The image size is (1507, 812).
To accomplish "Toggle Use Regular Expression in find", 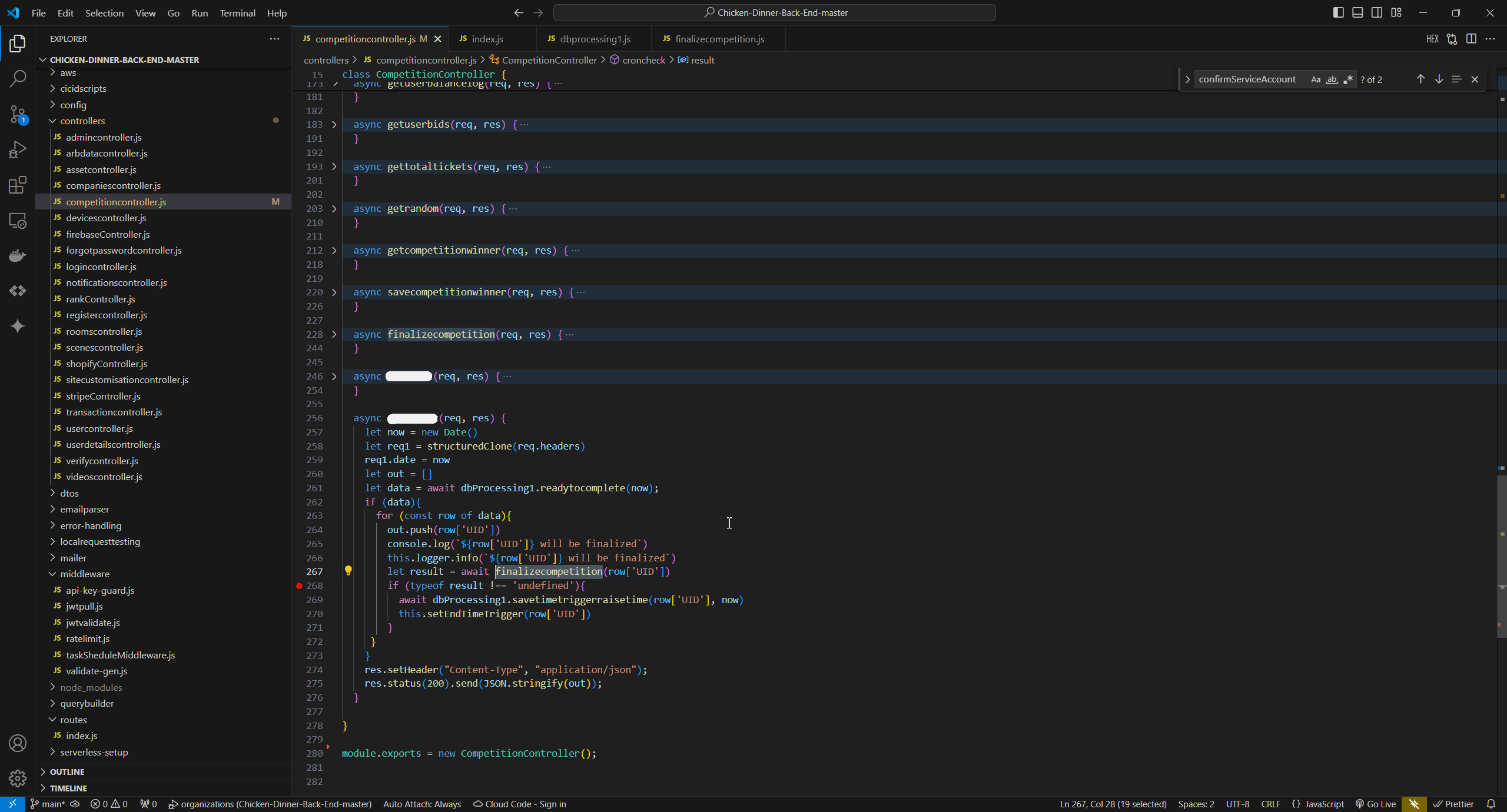I will point(1348,79).
